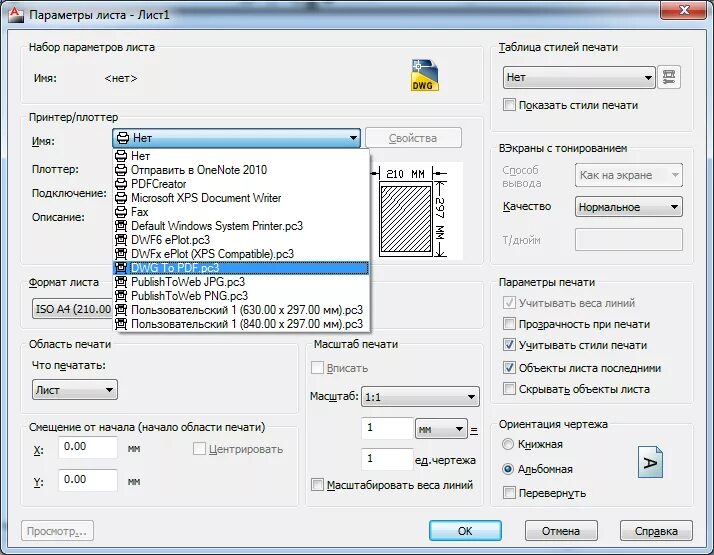Image resolution: width=714 pixels, height=555 pixels.
Task: Select DWG To PDF.pc3 plotter
Action: (241, 268)
